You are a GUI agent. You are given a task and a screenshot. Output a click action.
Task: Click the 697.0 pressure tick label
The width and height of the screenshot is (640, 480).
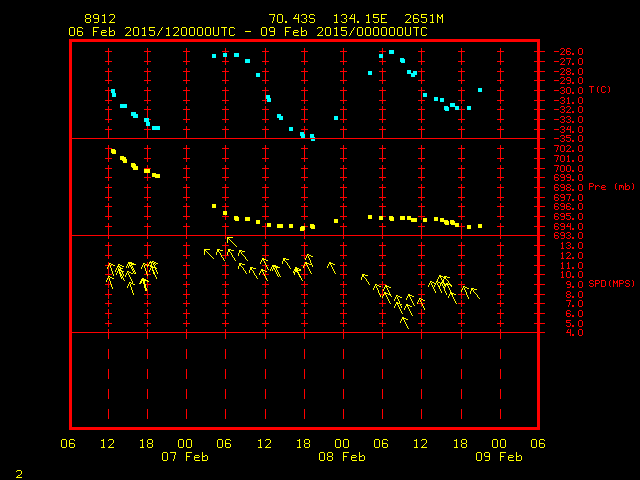(x=569, y=197)
